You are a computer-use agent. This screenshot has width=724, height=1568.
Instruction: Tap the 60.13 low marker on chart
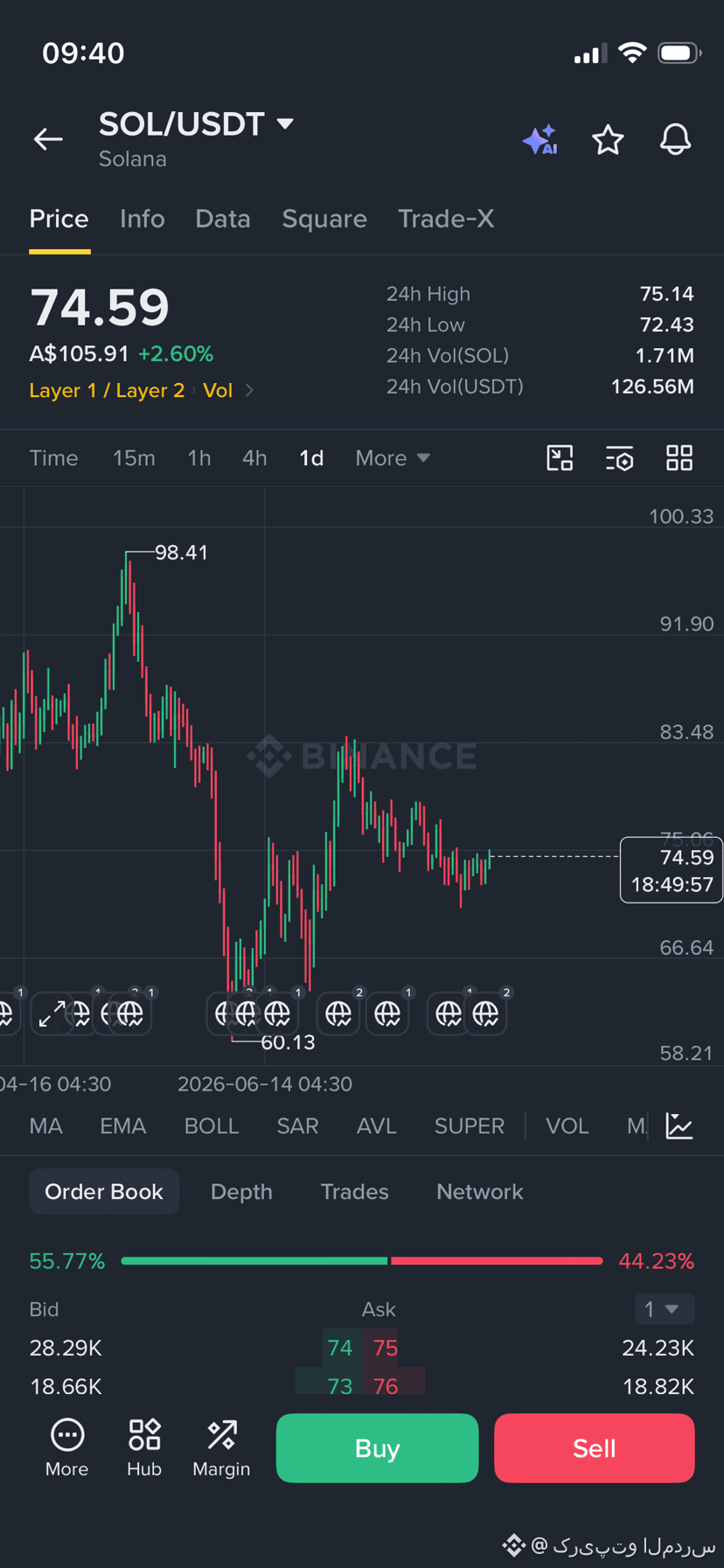tap(288, 1042)
